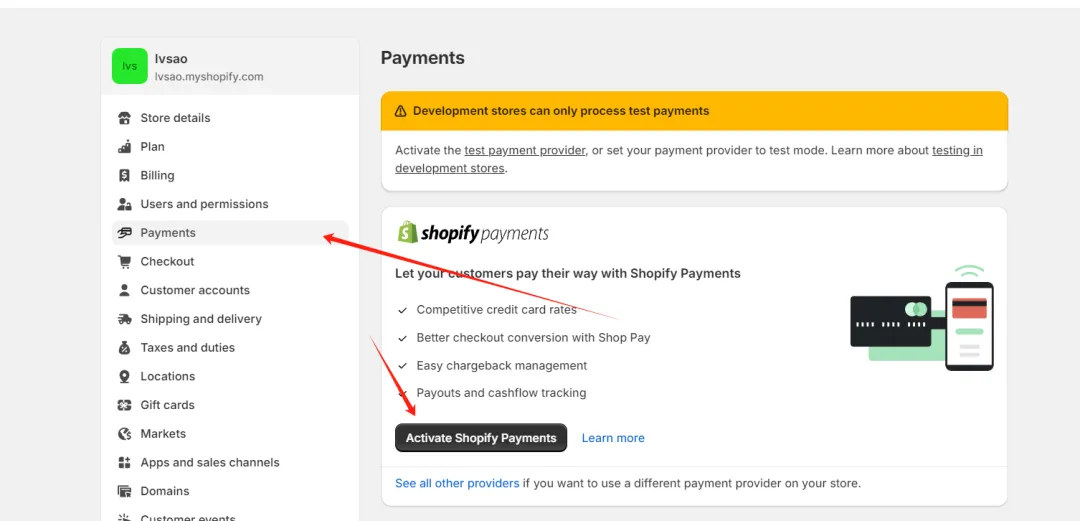This screenshot has width=1080, height=521.
Task: Click the Shopify Payments logo
Action: tap(473, 233)
